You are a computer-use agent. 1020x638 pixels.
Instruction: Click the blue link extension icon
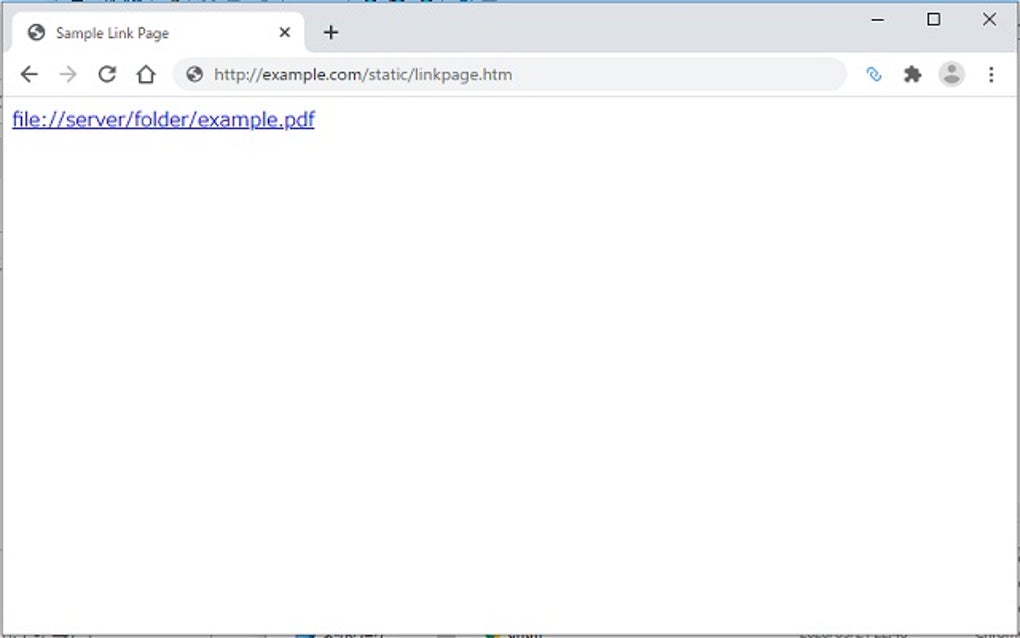[874, 74]
